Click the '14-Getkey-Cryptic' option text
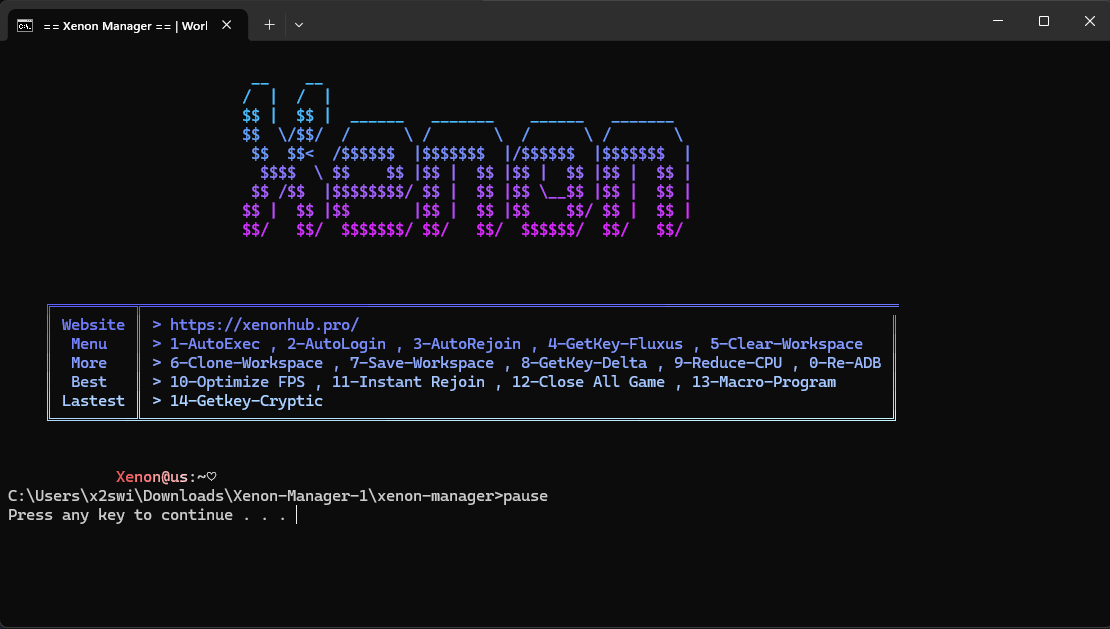Viewport: 1110px width, 629px height. click(x=246, y=401)
